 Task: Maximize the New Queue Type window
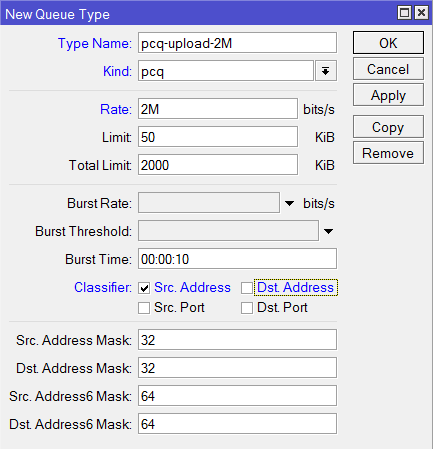[404, 13]
